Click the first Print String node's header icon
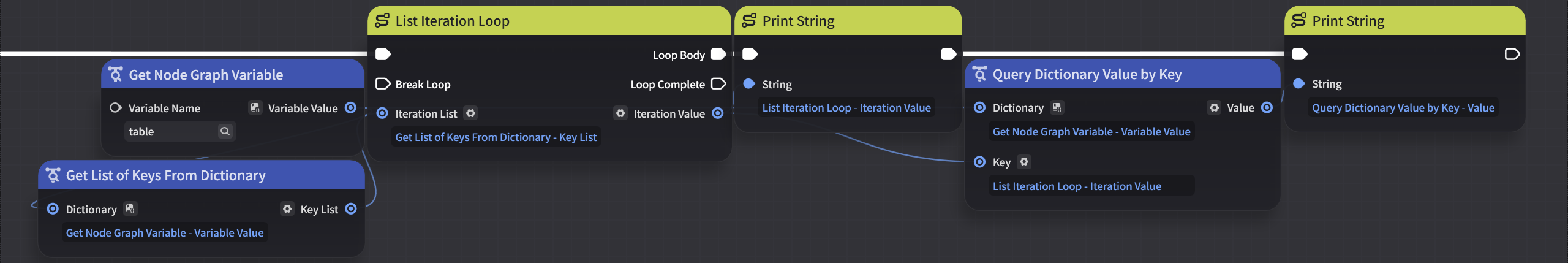This screenshot has width=1568, height=263. 749,21
